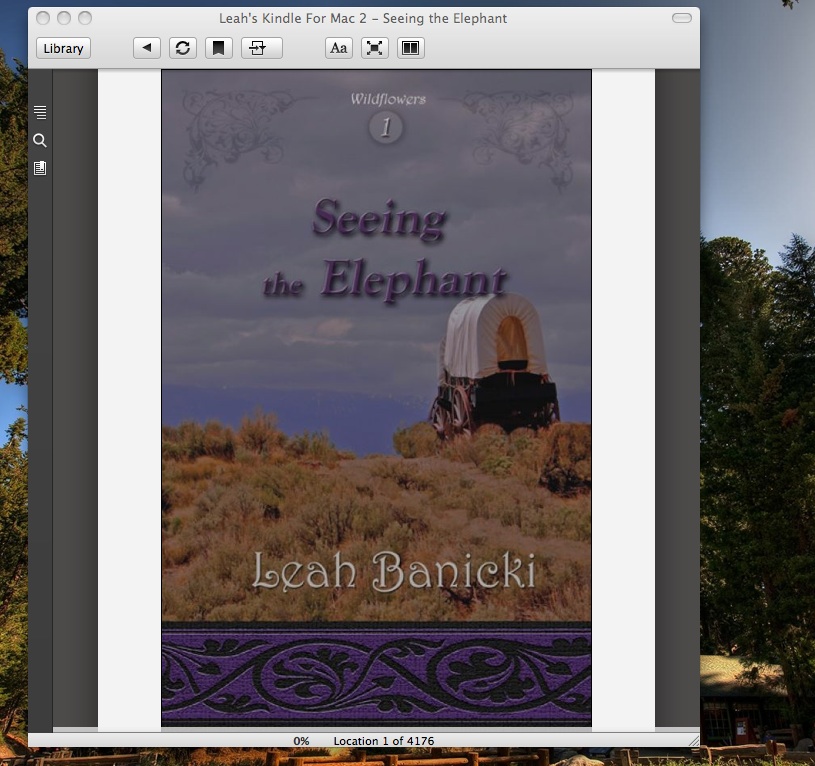815x766 pixels.
Task: Add a bookmark with the bookmark icon
Action: 219,48
